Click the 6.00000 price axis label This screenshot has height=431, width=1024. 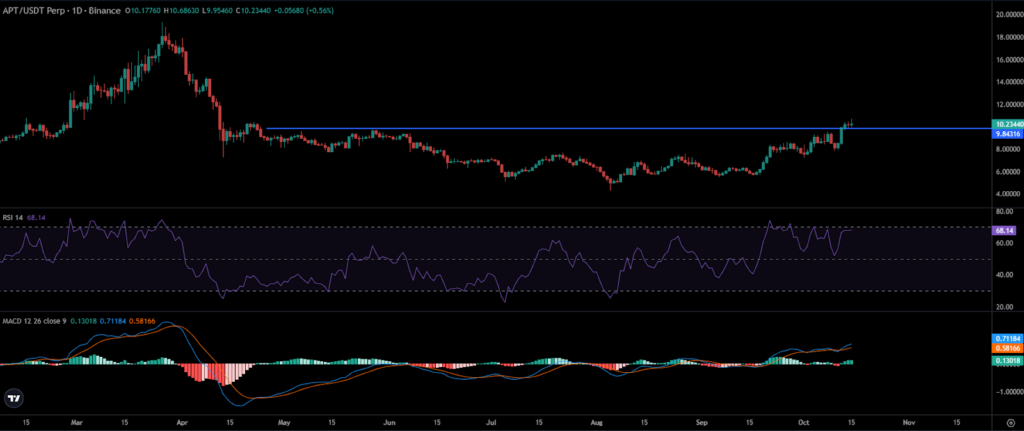[x=1006, y=172]
